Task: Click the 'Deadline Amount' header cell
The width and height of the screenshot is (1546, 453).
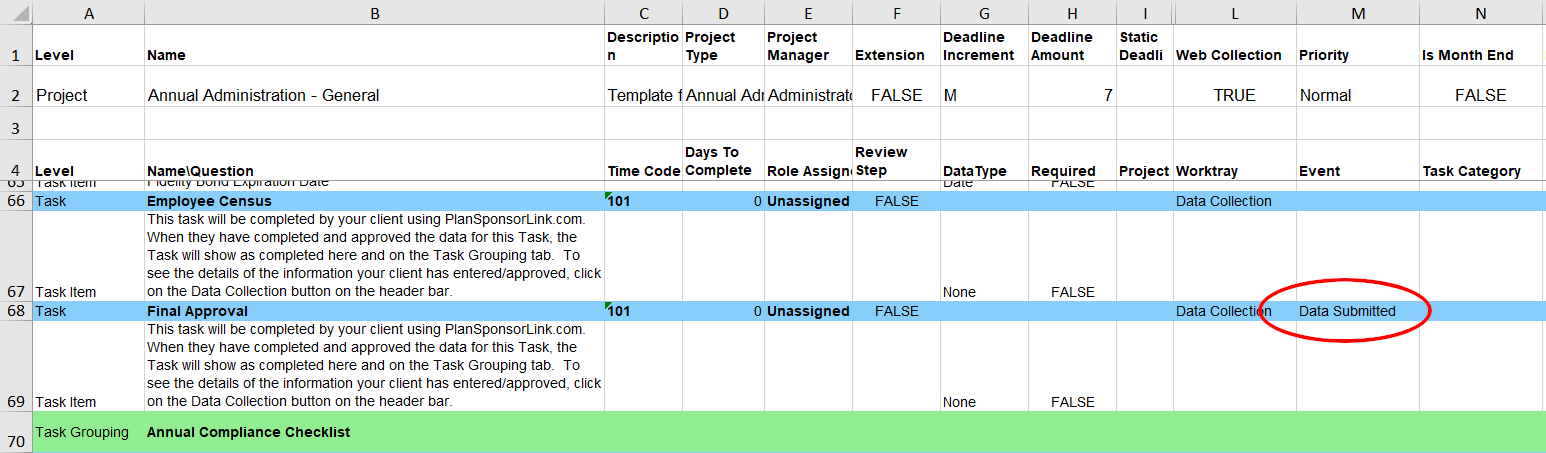Action: pos(1072,45)
